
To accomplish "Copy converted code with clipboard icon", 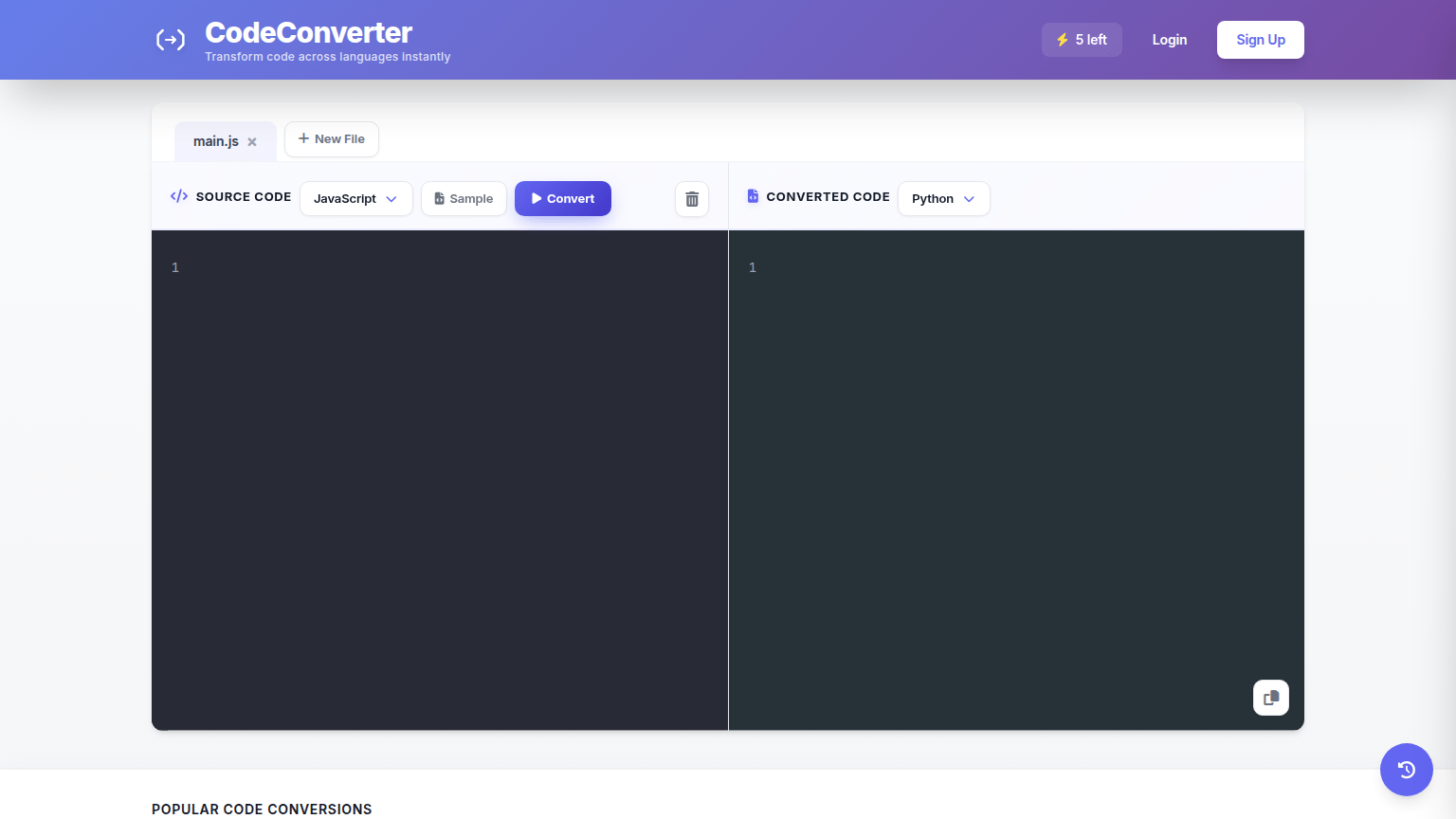I will (x=1271, y=698).
